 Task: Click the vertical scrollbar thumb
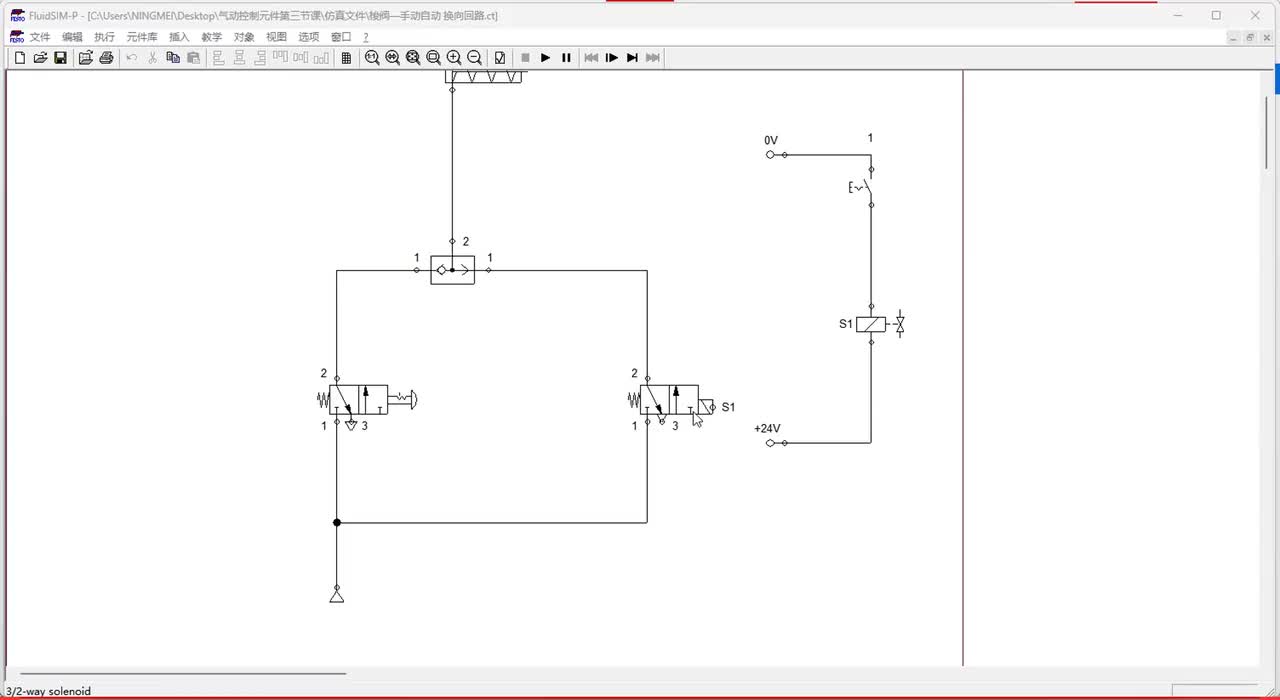point(1266,132)
